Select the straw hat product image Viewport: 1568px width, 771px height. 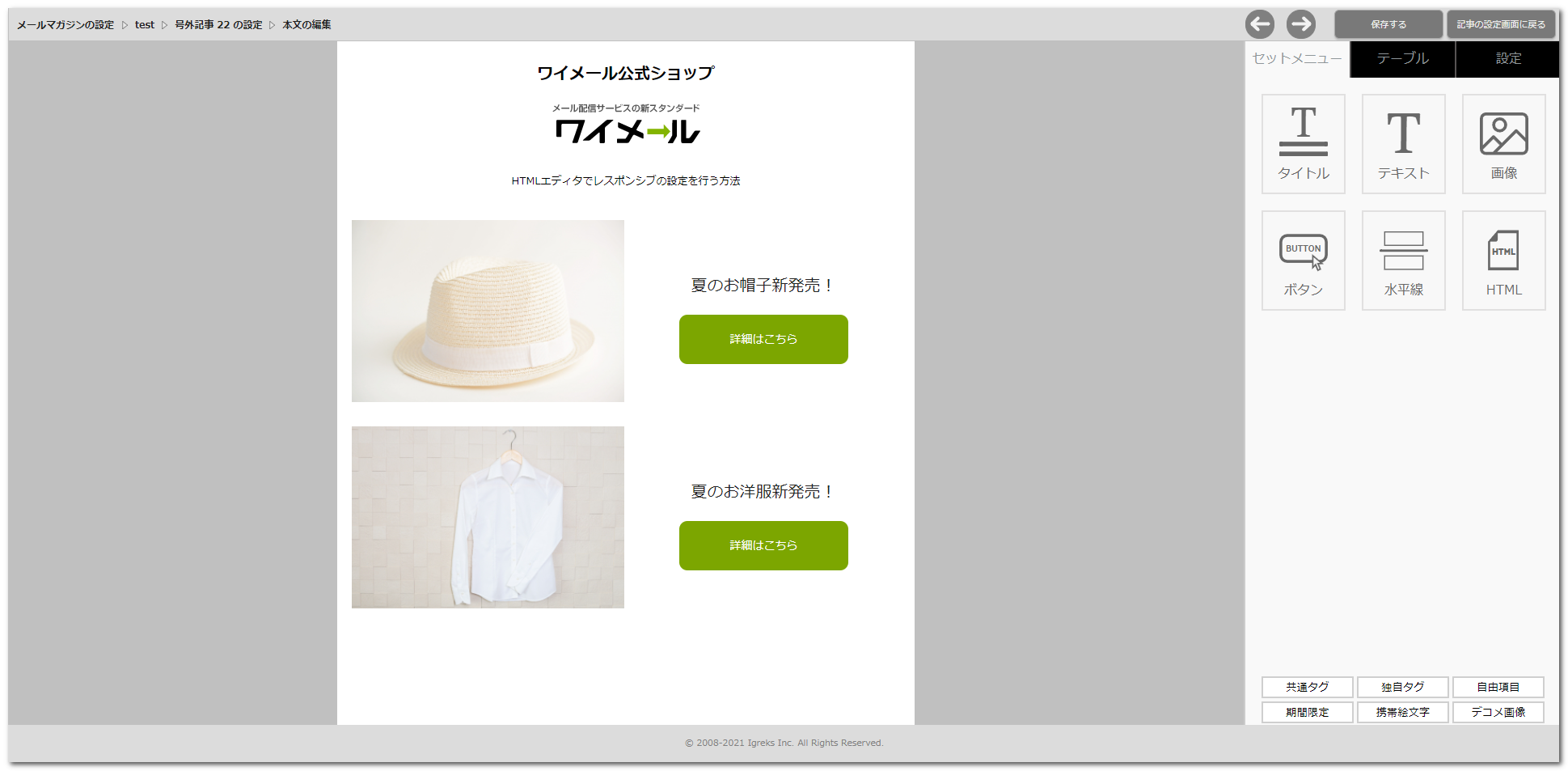pos(488,311)
